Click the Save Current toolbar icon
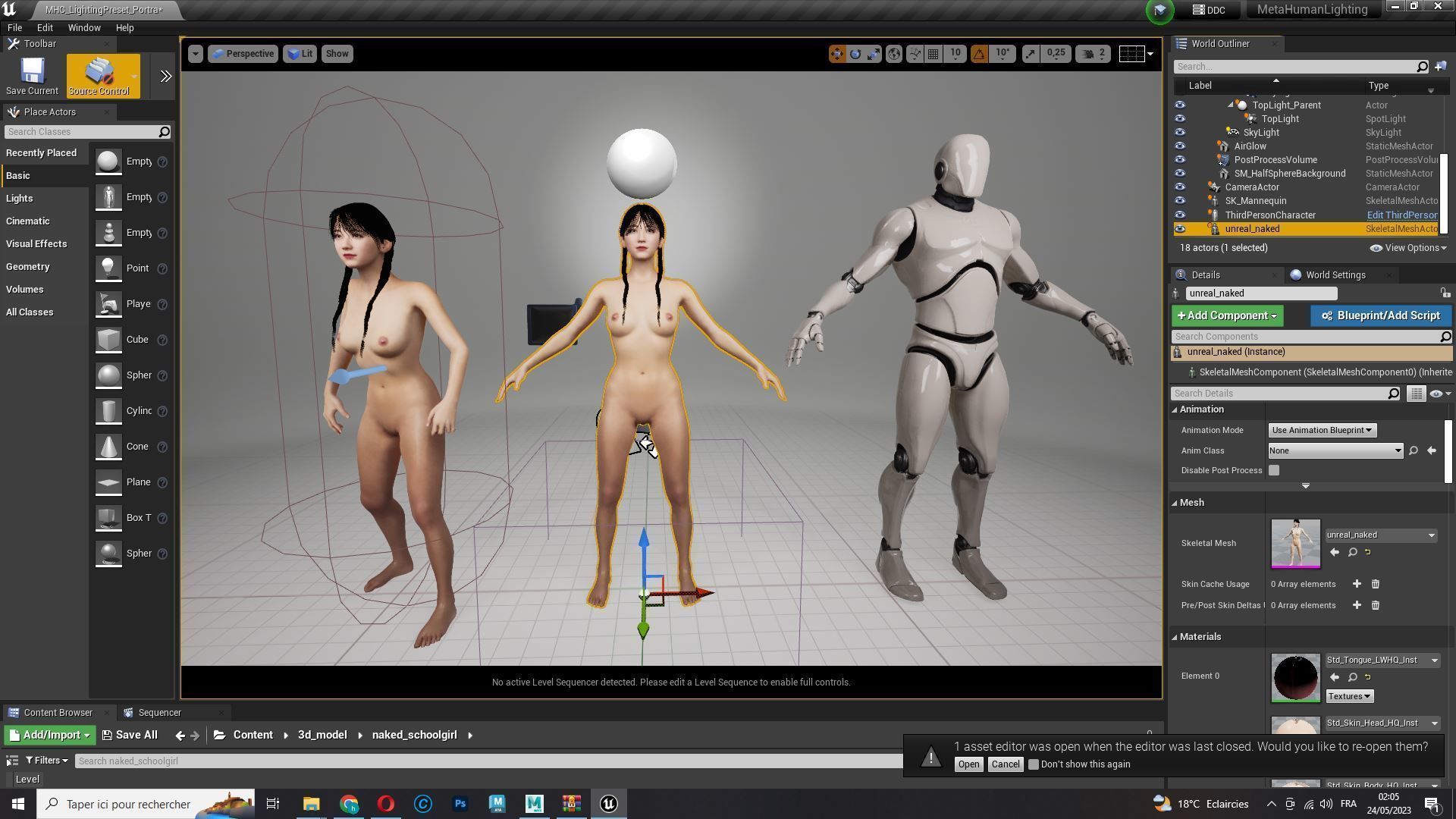The height and width of the screenshot is (819, 1456). point(32,75)
